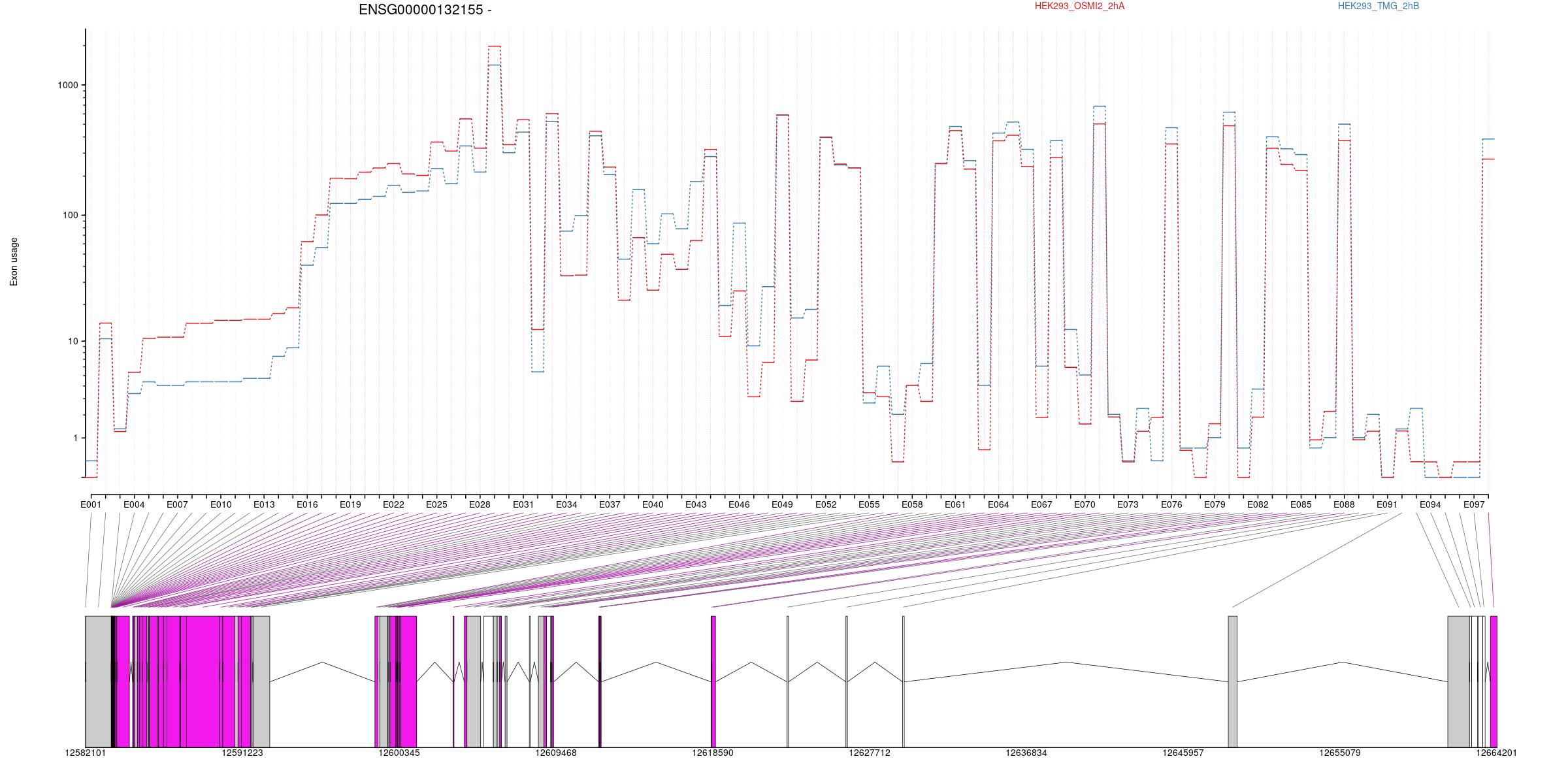Click exon label E016
The image size is (1568, 784).
307,504
